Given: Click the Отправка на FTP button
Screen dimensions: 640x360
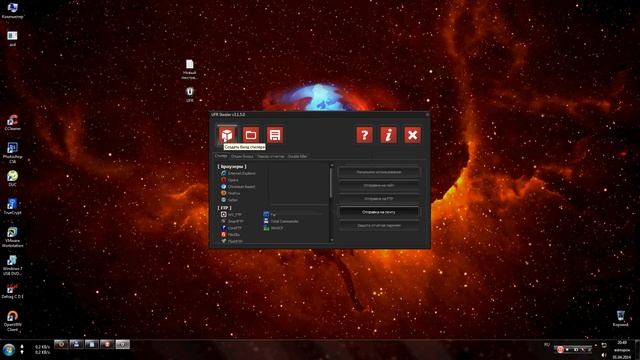Looking at the screenshot, I should pyautogui.click(x=379, y=199).
